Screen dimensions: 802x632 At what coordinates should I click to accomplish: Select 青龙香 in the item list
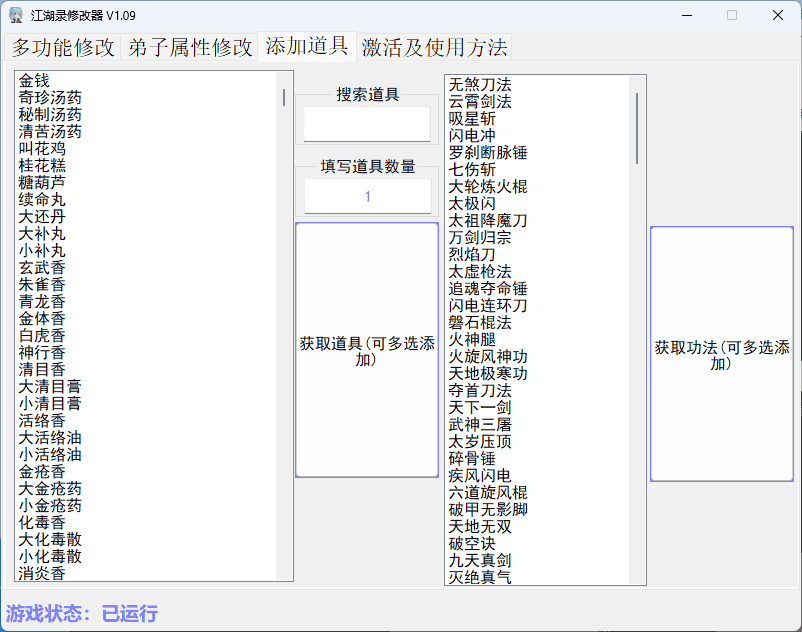point(42,301)
